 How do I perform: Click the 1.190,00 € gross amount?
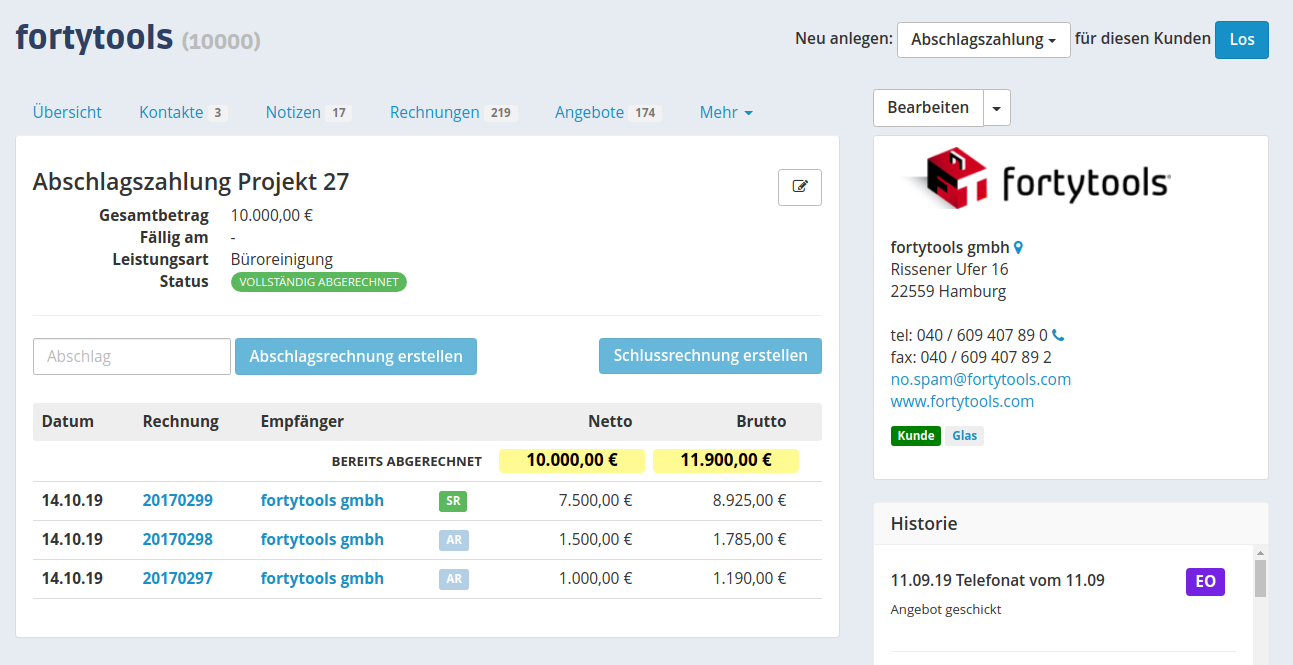point(749,579)
